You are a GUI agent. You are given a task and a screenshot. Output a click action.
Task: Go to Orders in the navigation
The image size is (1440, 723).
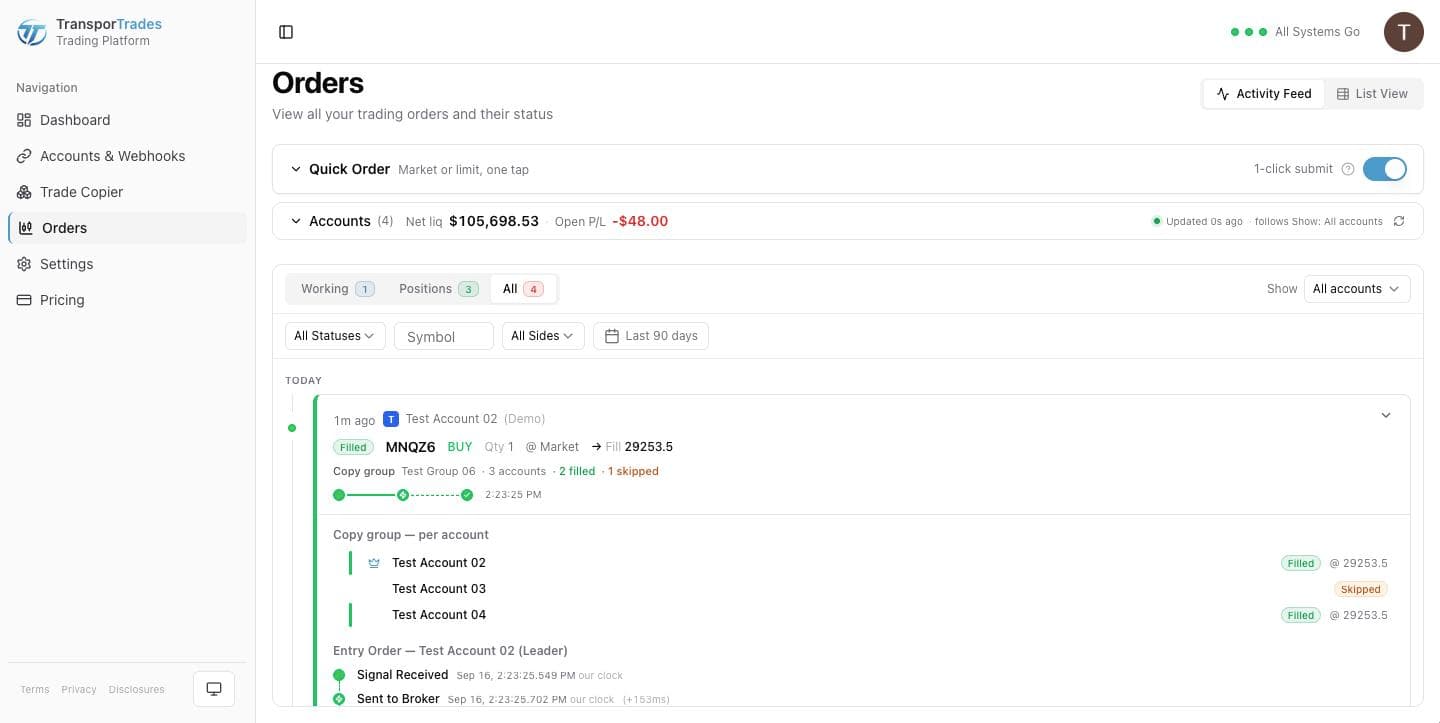click(x=127, y=228)
